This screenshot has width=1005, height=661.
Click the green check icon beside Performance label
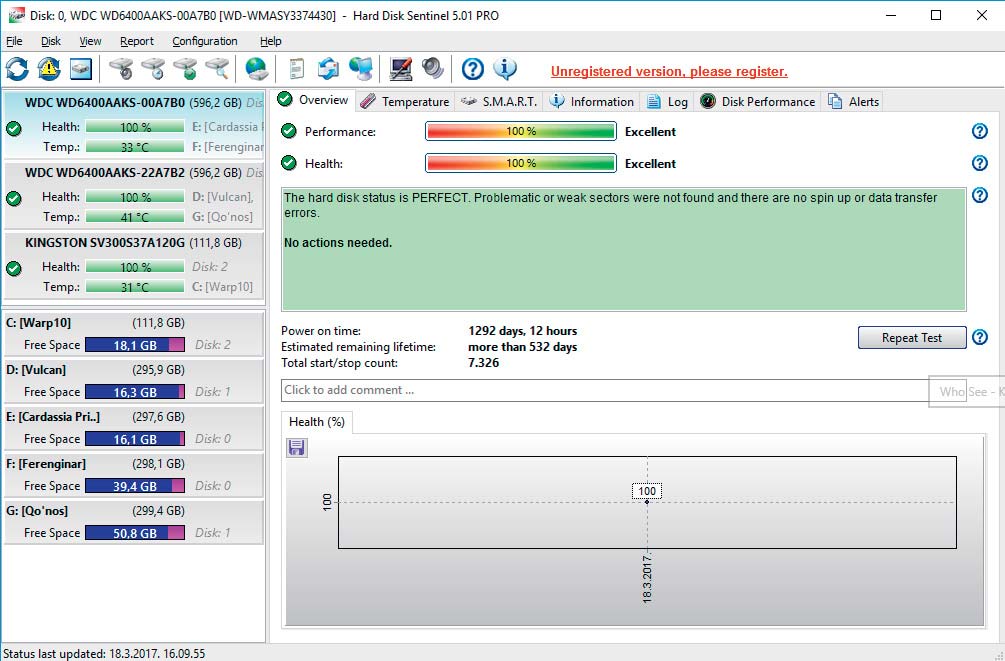(x=289, y=131)
